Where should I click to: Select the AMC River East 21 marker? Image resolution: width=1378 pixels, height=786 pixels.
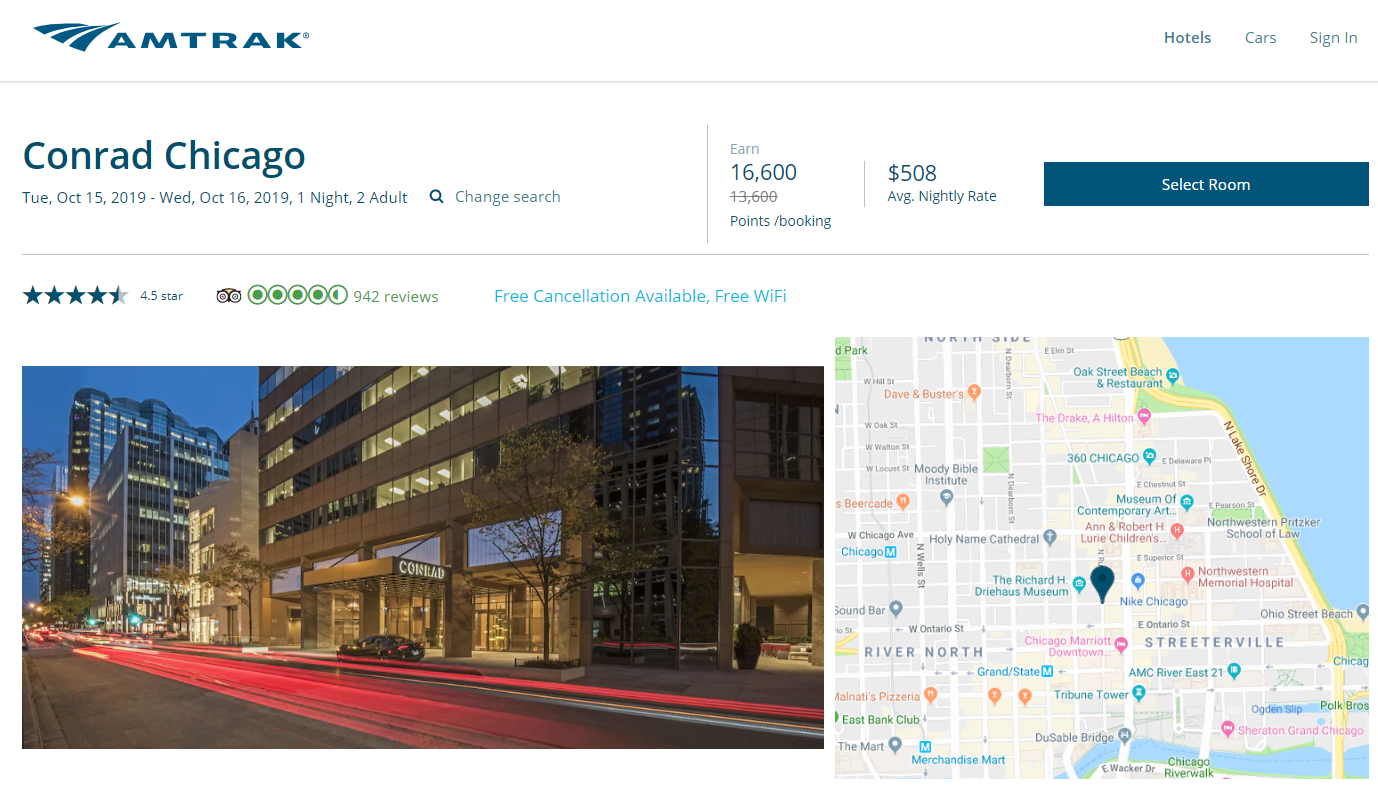pos(1235,671)
